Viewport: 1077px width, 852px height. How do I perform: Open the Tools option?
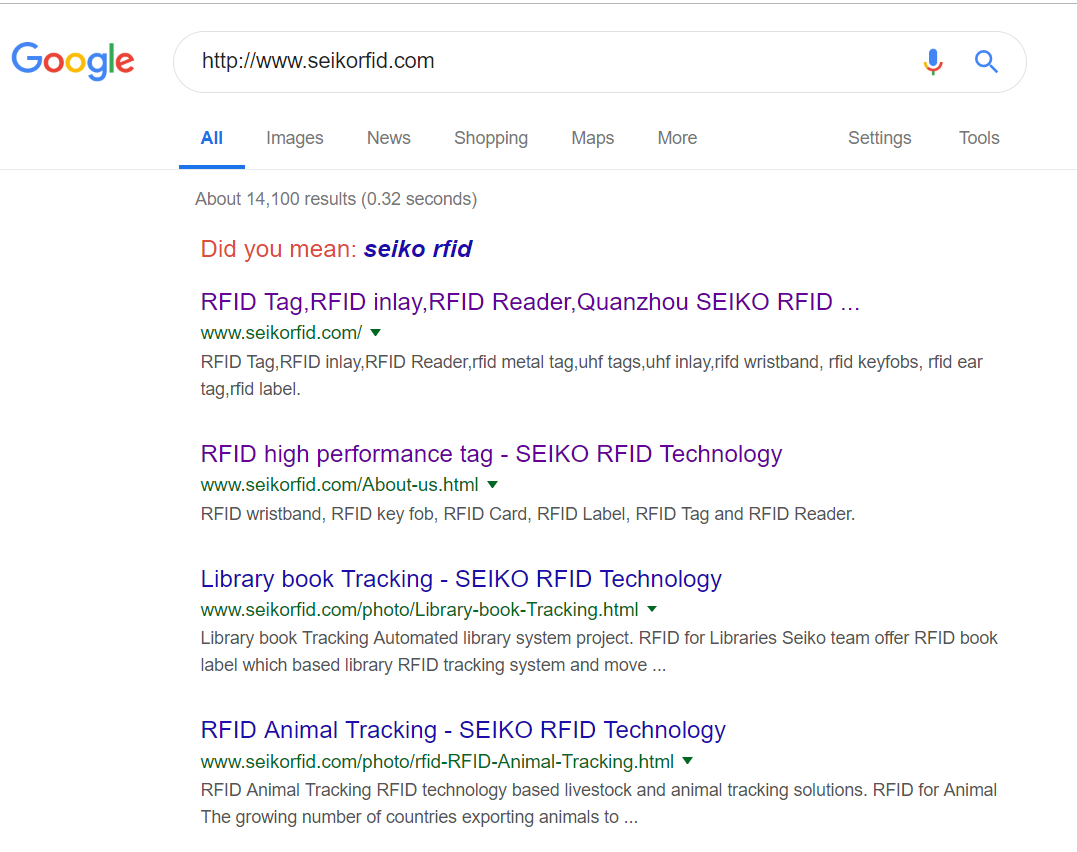(x=979, y=138)
